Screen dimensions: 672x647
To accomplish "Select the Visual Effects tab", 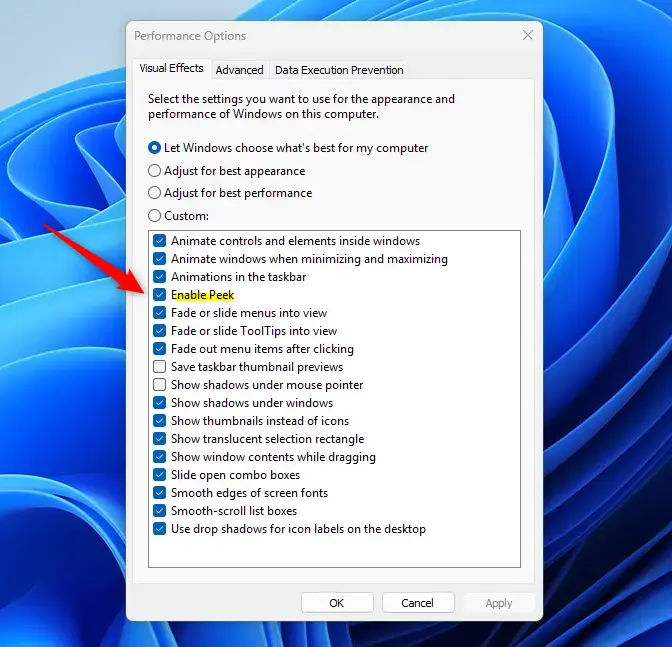I will click(x=171, y=69).
